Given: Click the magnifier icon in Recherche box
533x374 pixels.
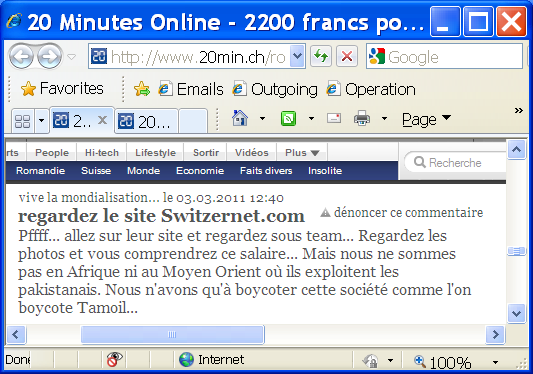Looking at the screenshot, I should [420, 162].
